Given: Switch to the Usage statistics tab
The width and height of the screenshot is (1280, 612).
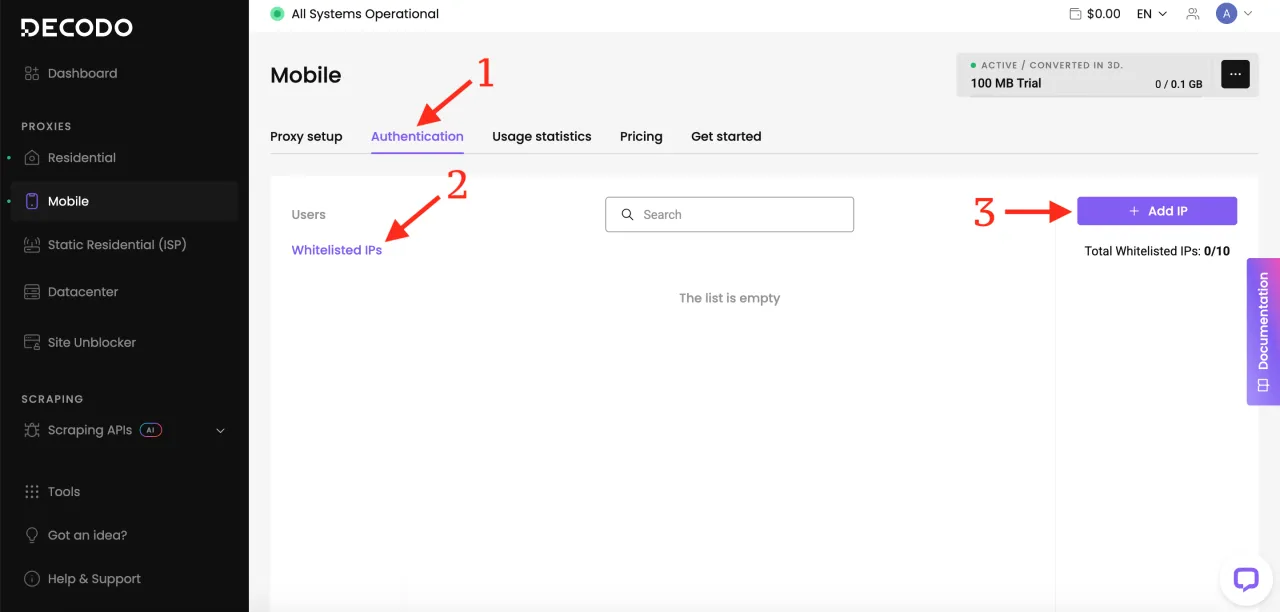Looking at the screenshot, I should click(x=541, y=136).
